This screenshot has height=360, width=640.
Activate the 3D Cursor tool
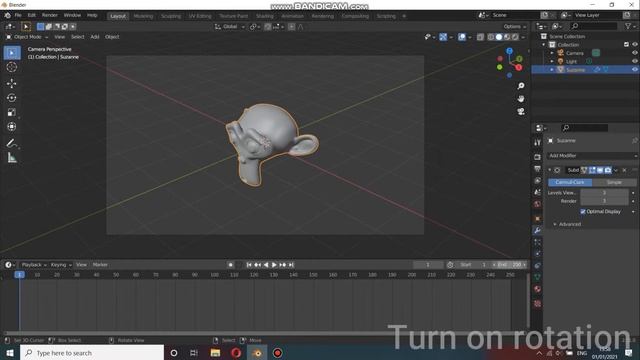(x=12, y=67)
